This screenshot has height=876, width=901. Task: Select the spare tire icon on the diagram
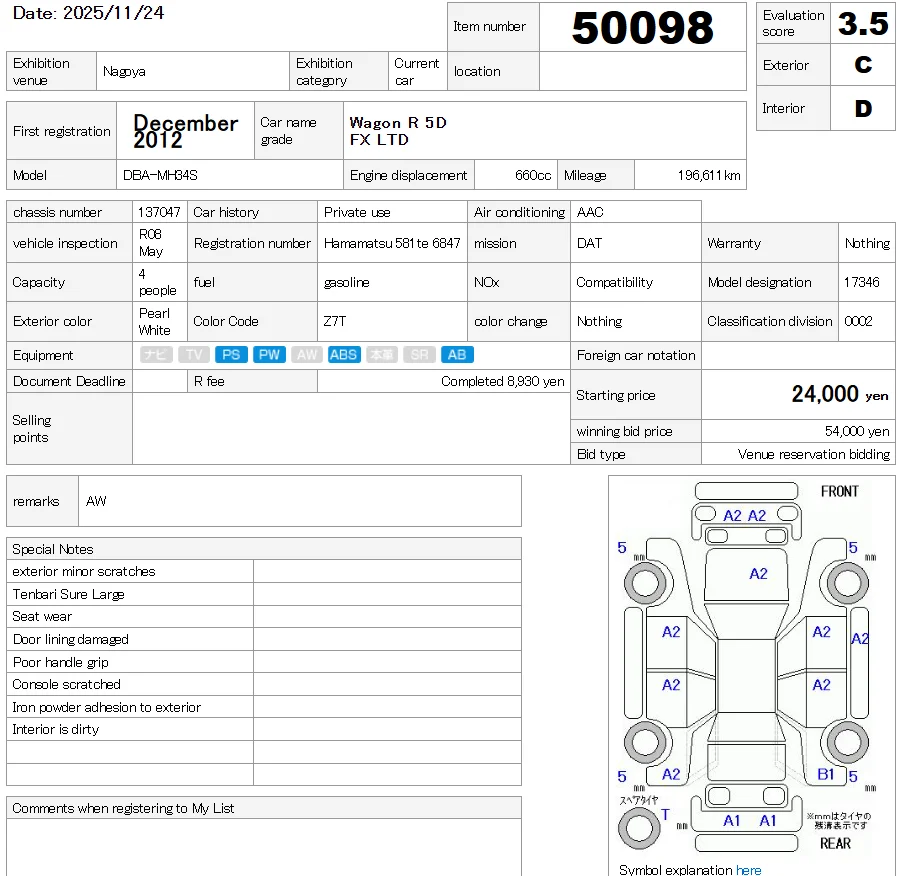(641, 826)
